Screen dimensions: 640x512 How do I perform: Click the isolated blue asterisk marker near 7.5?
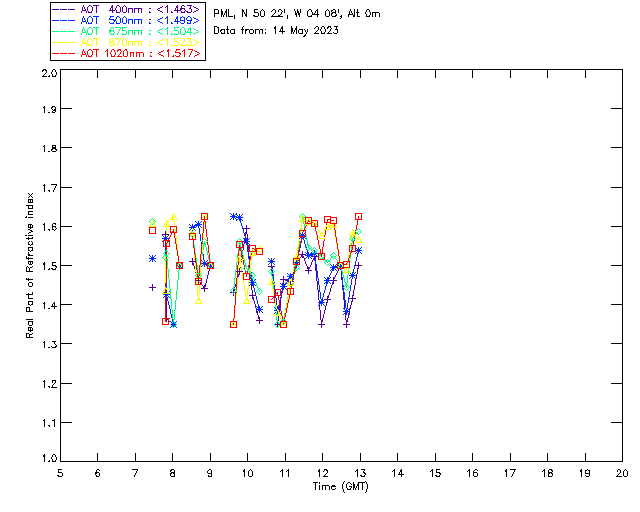(x=152, y=258)
